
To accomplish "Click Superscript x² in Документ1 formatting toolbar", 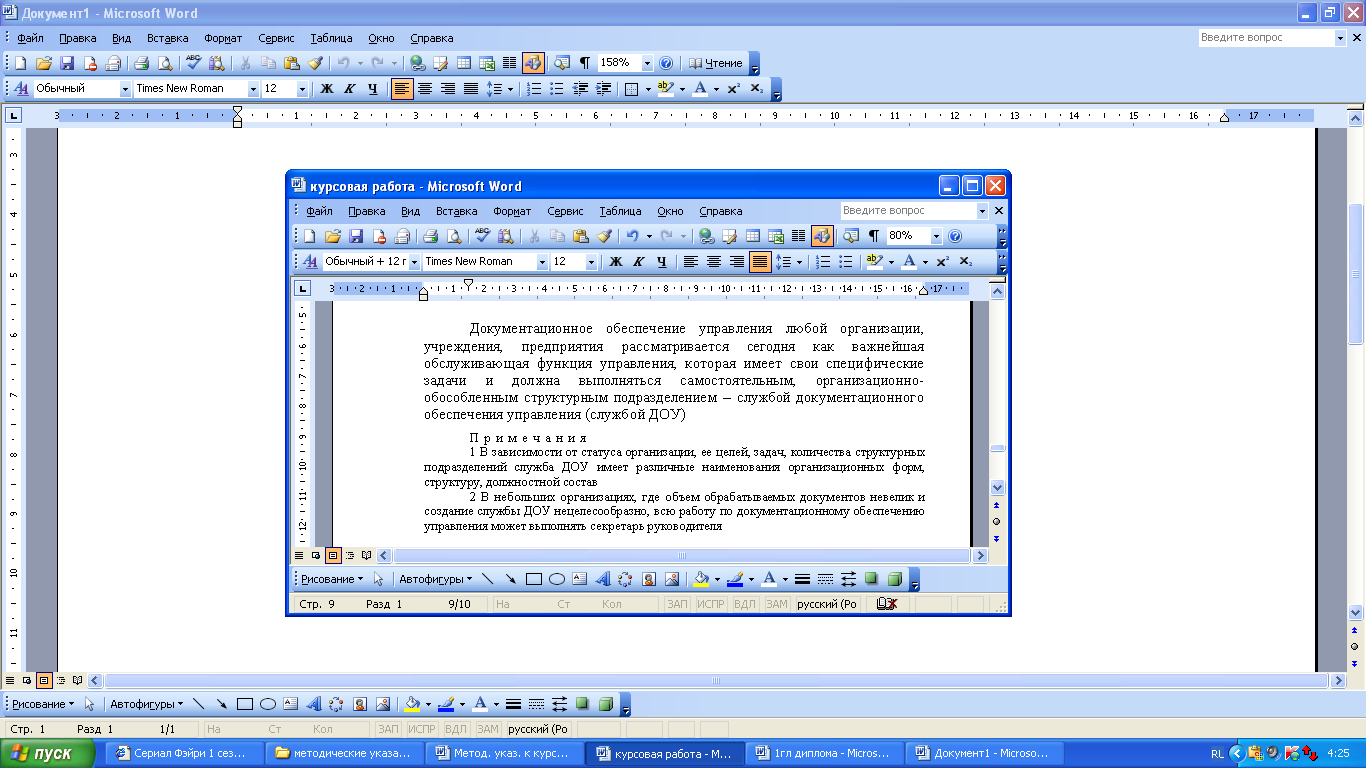I will pos(733,89).
